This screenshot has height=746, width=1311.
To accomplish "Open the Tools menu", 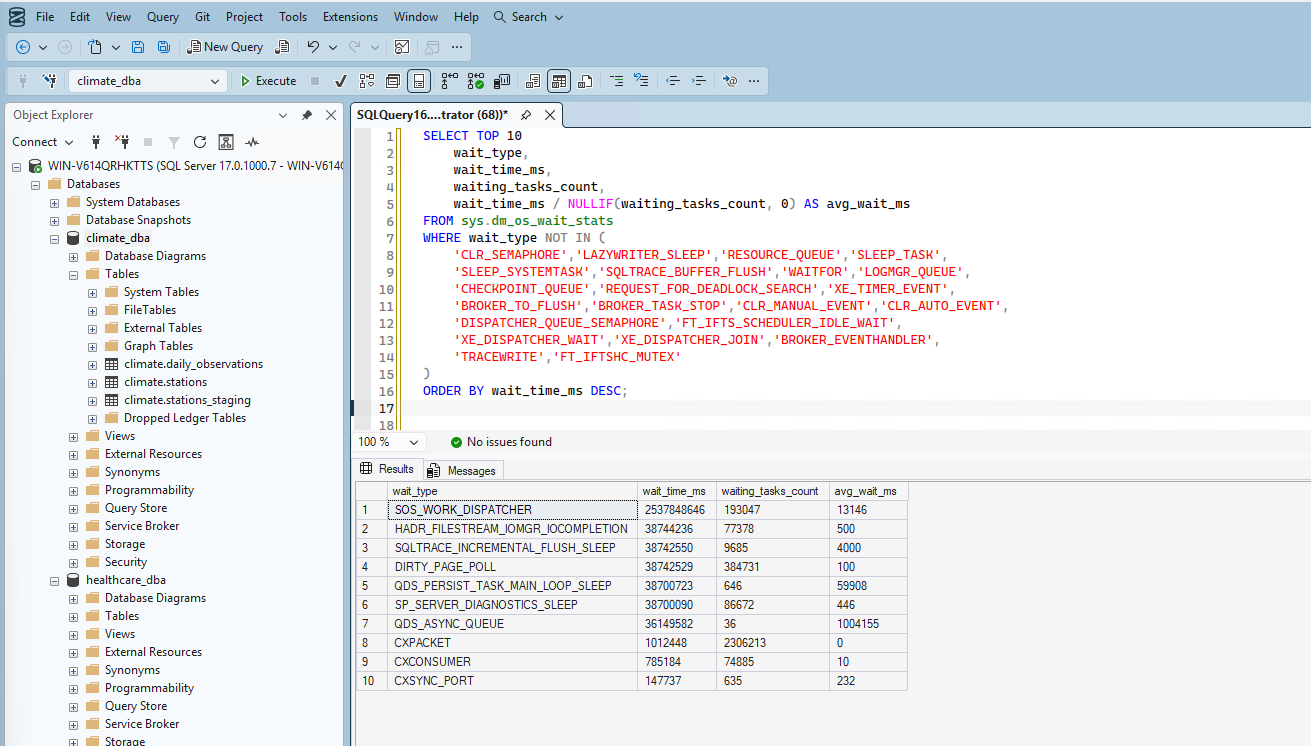I will [x=293, y=17].
